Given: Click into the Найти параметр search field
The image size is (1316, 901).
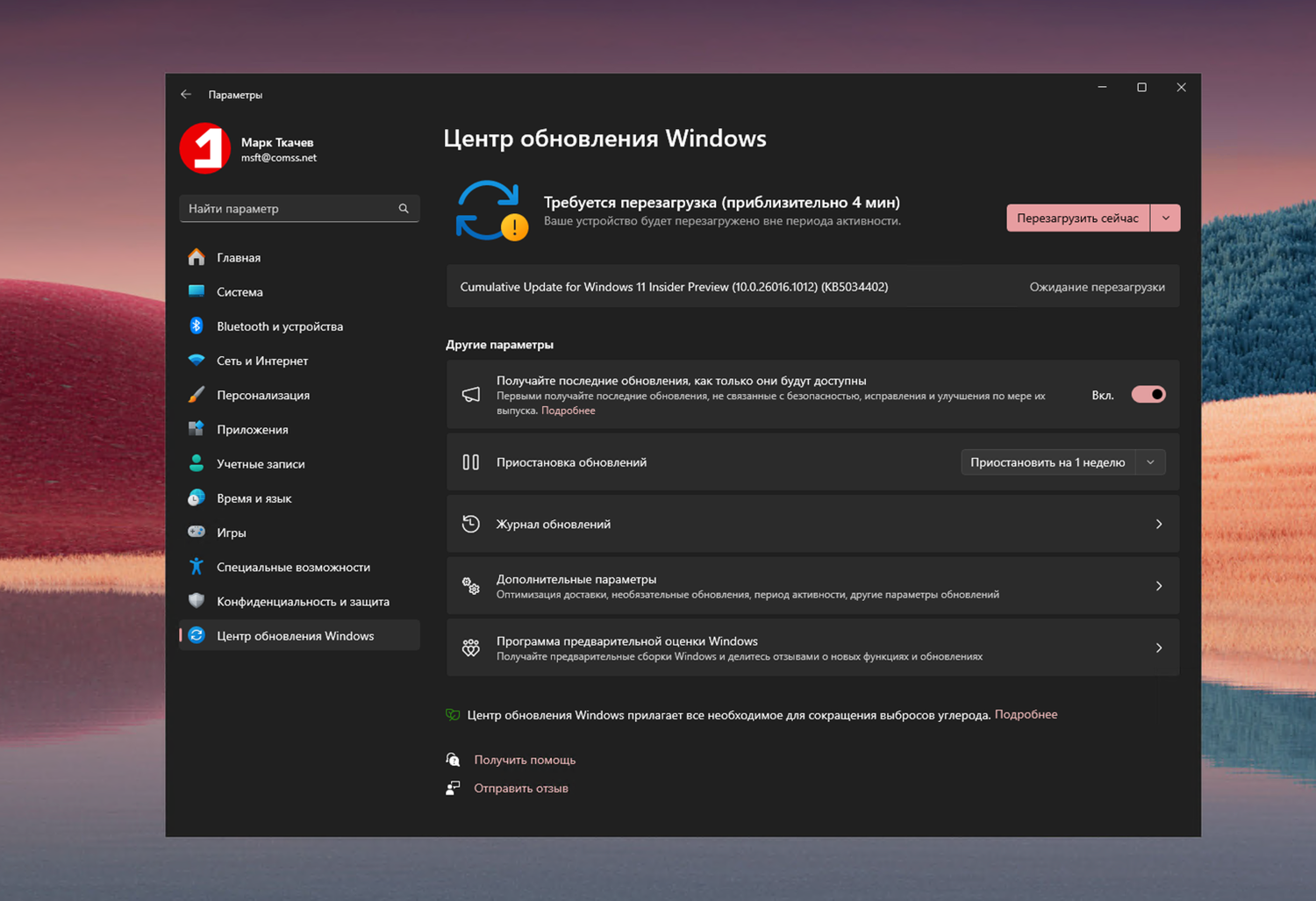Looking at the screenshot, I should [x=299, y=209].
